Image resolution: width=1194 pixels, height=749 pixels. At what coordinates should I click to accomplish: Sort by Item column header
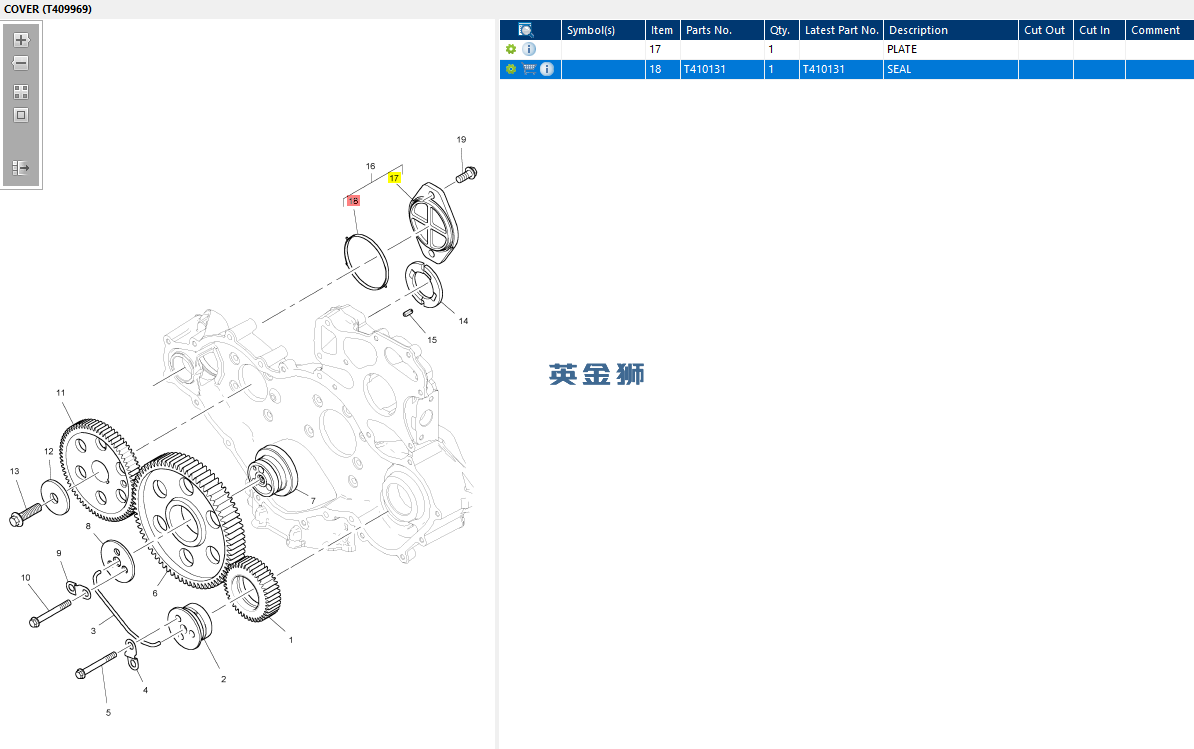click(662, 30)
